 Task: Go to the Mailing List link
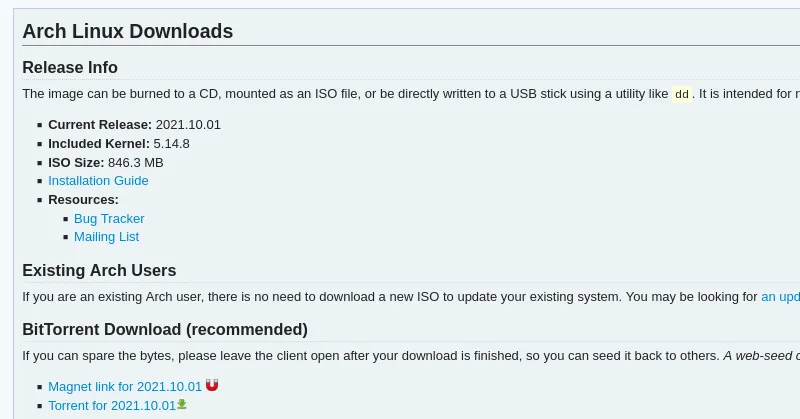pos(106,237)
